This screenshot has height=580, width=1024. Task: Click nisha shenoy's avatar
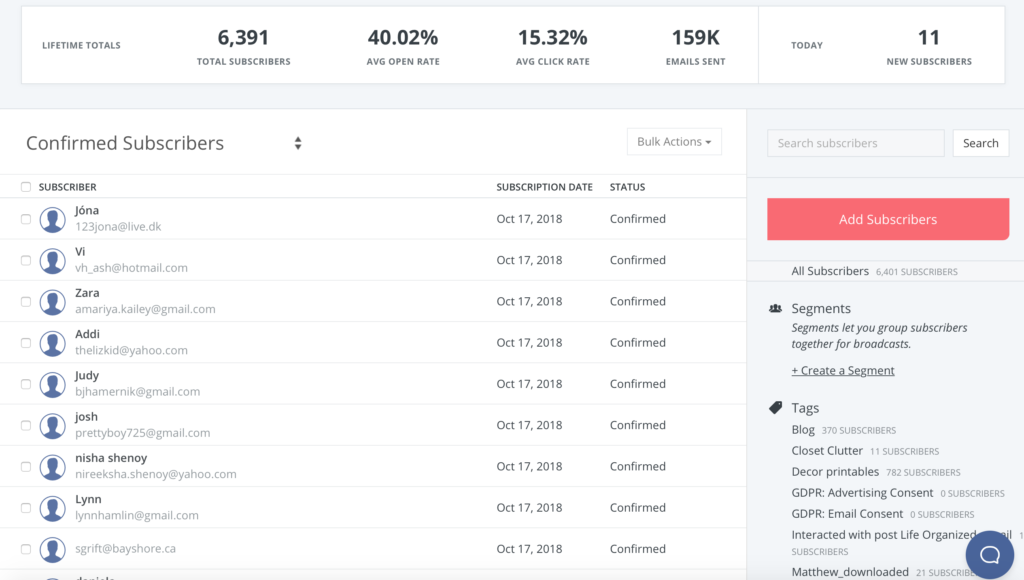(x=52, y=465)
